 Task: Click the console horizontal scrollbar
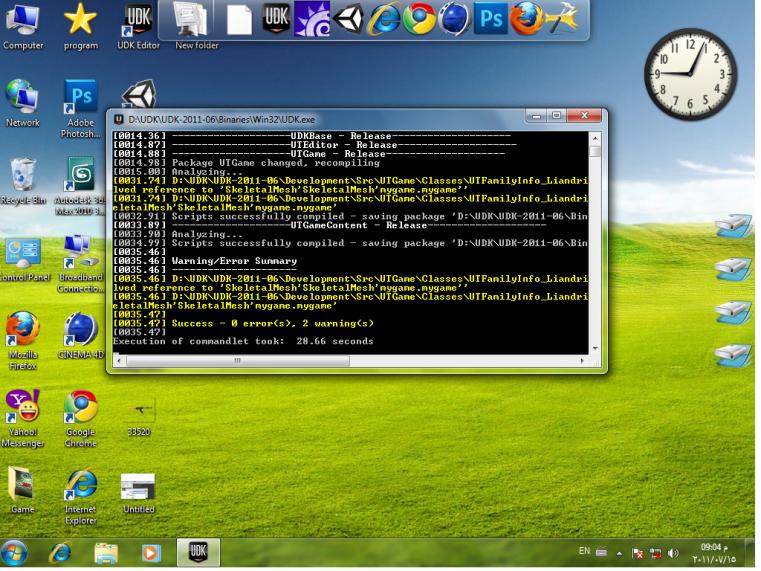tap(235, 360)
